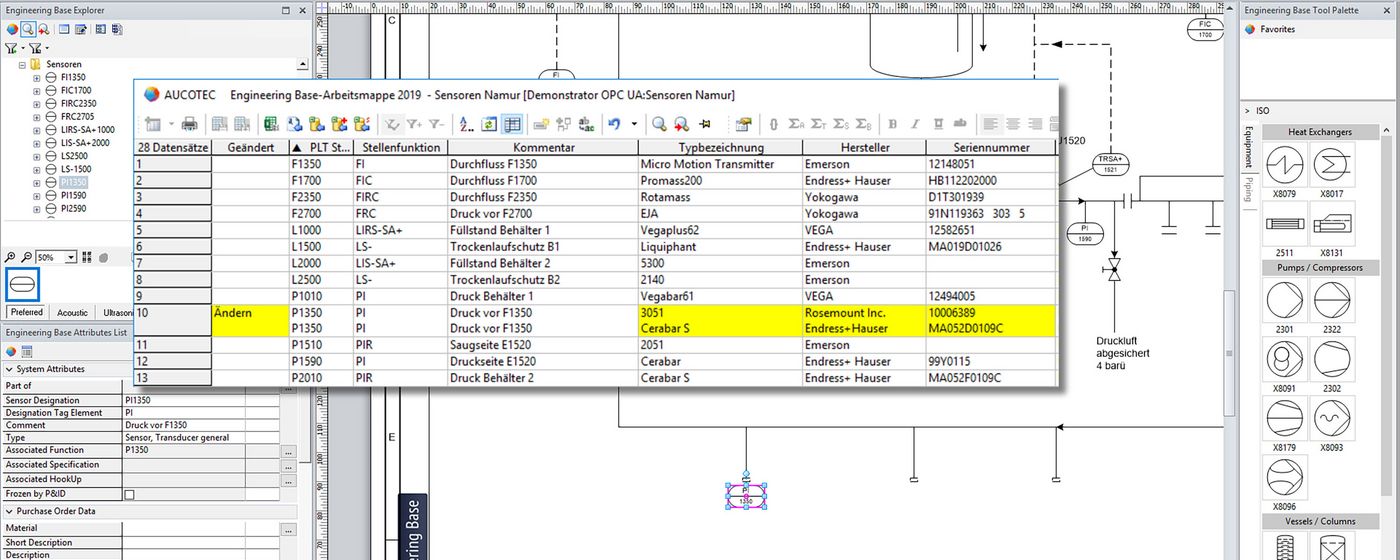Image resolution: width=1400 pixels, height=560 pixels.
Task: Click the table view icon in worksheet toolbar
Action: [x=512, y=124]
